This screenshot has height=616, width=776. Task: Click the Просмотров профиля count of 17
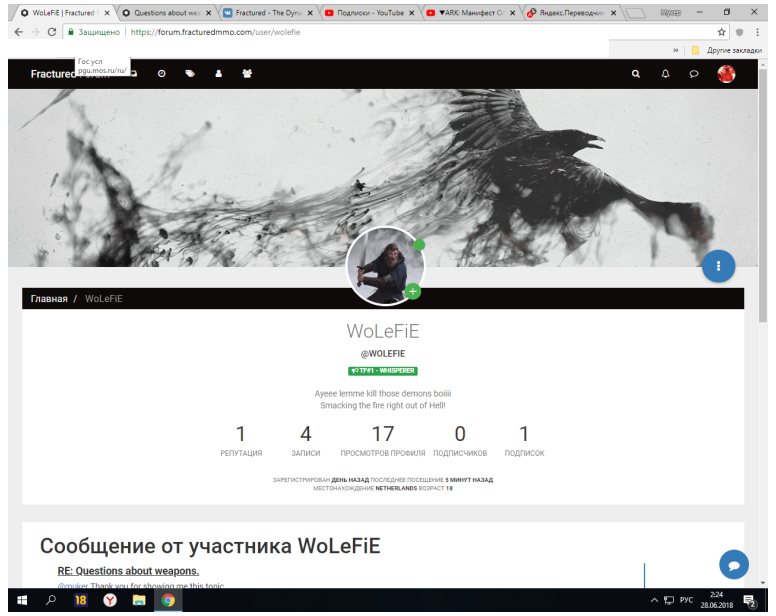click(383, 434)
